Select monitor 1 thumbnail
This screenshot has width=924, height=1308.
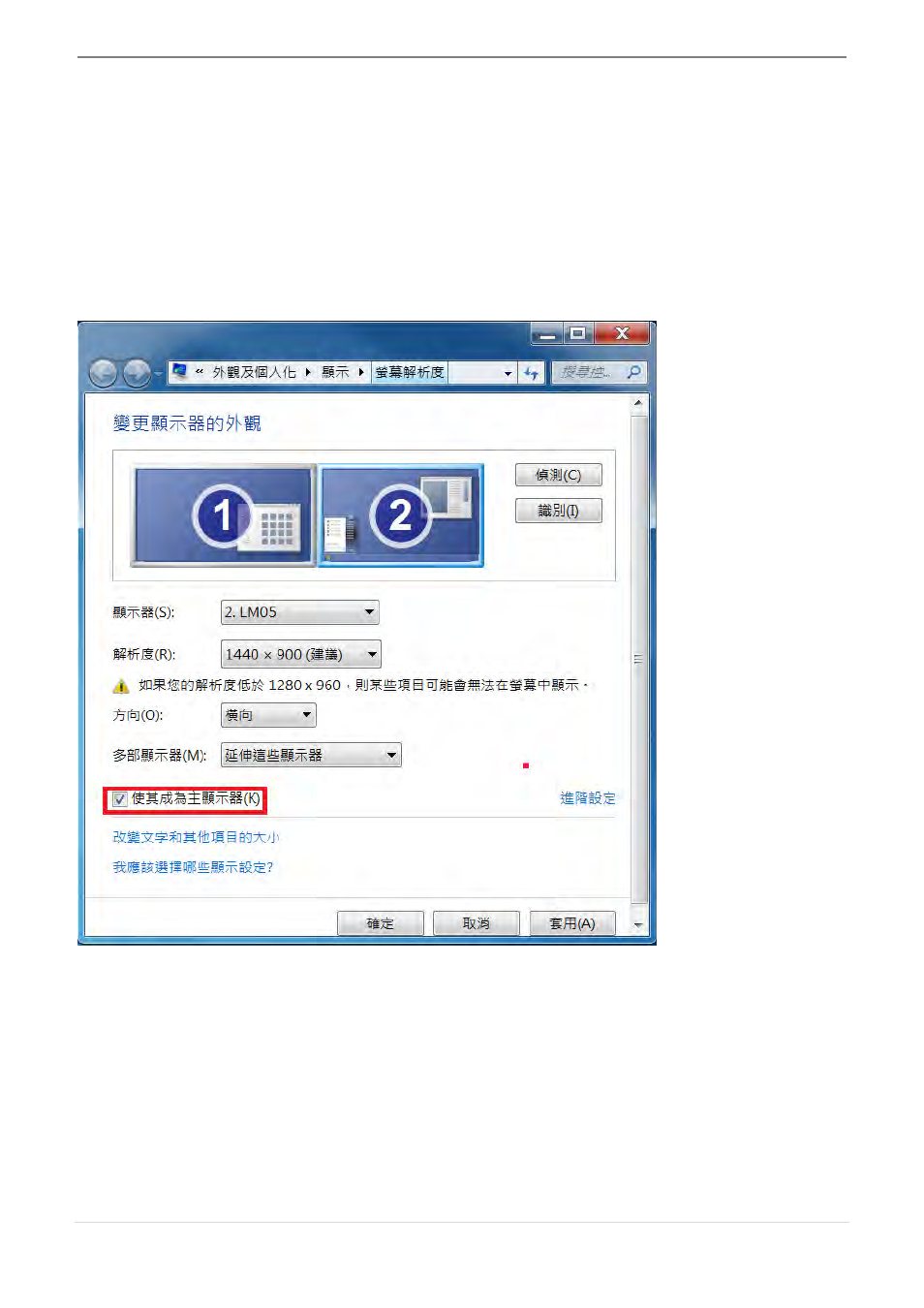(x=224, y=514)
